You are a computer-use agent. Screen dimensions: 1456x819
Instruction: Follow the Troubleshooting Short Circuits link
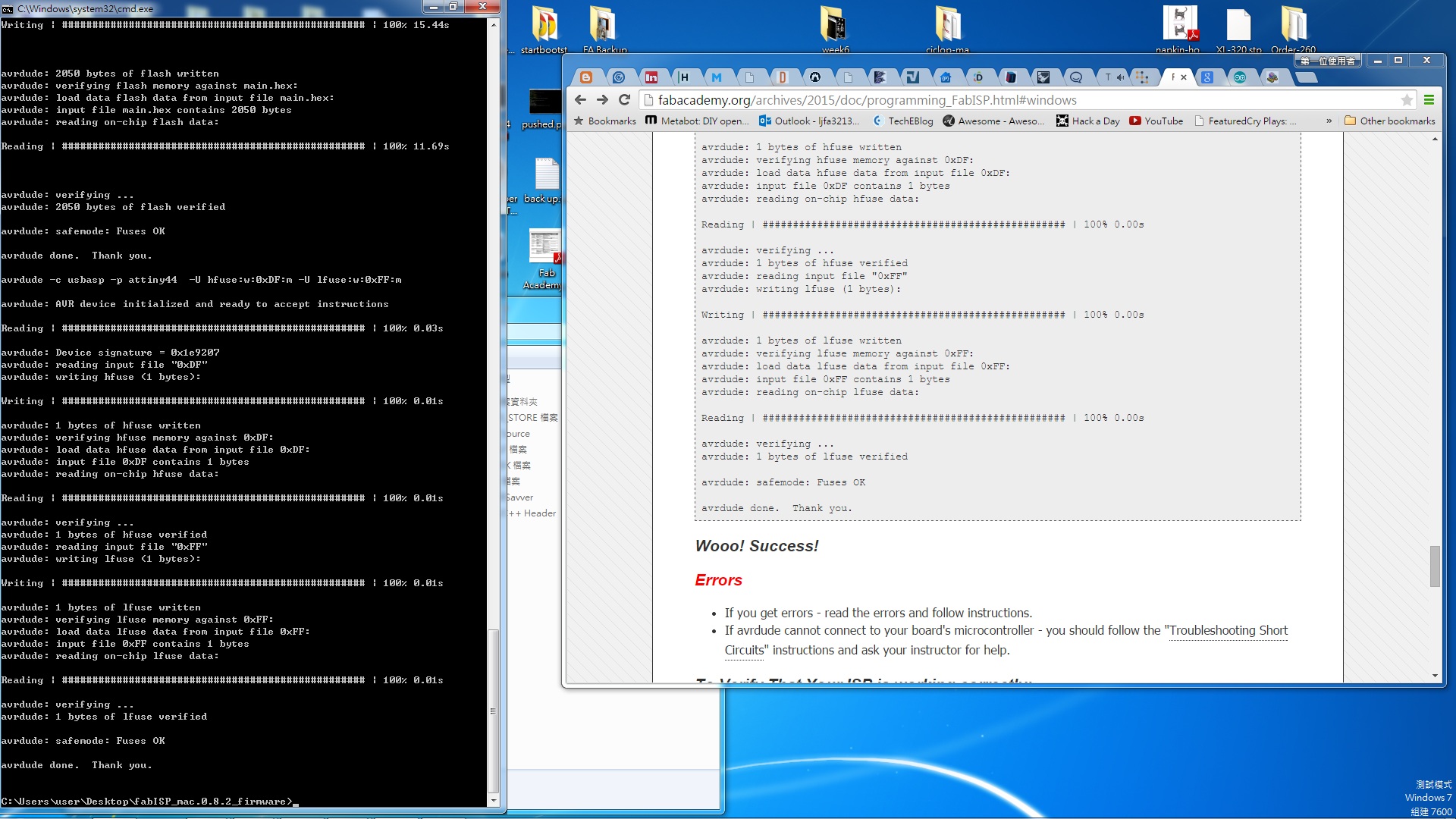[1228, 631]
